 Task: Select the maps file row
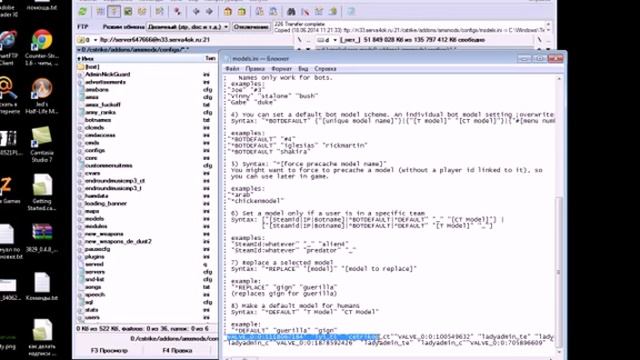coord(147,211)
